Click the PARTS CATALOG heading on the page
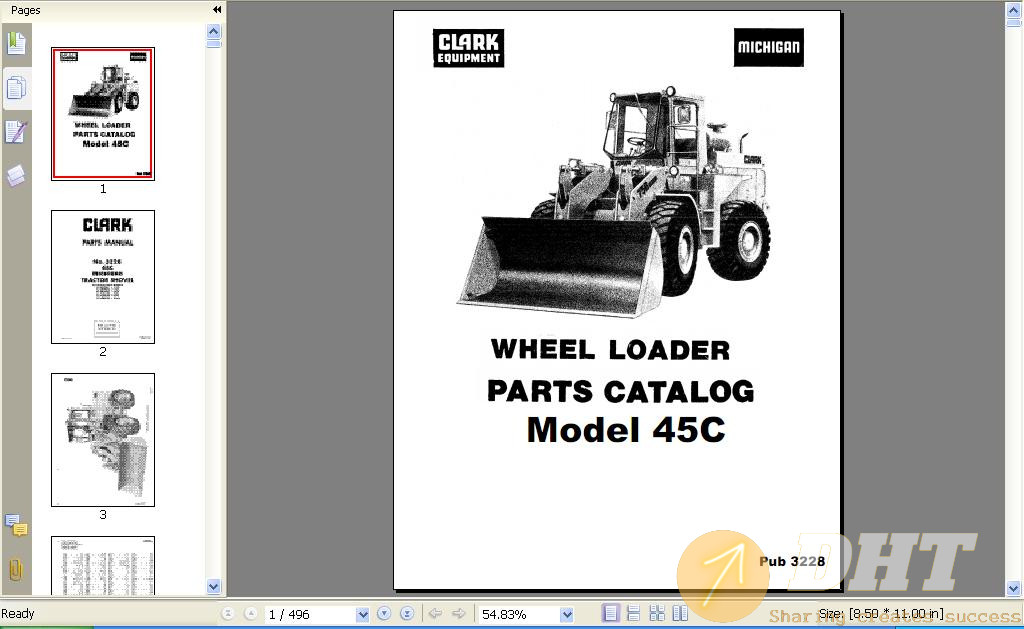This screenshot has height=629, width=1024. click(x=620, y=391)
